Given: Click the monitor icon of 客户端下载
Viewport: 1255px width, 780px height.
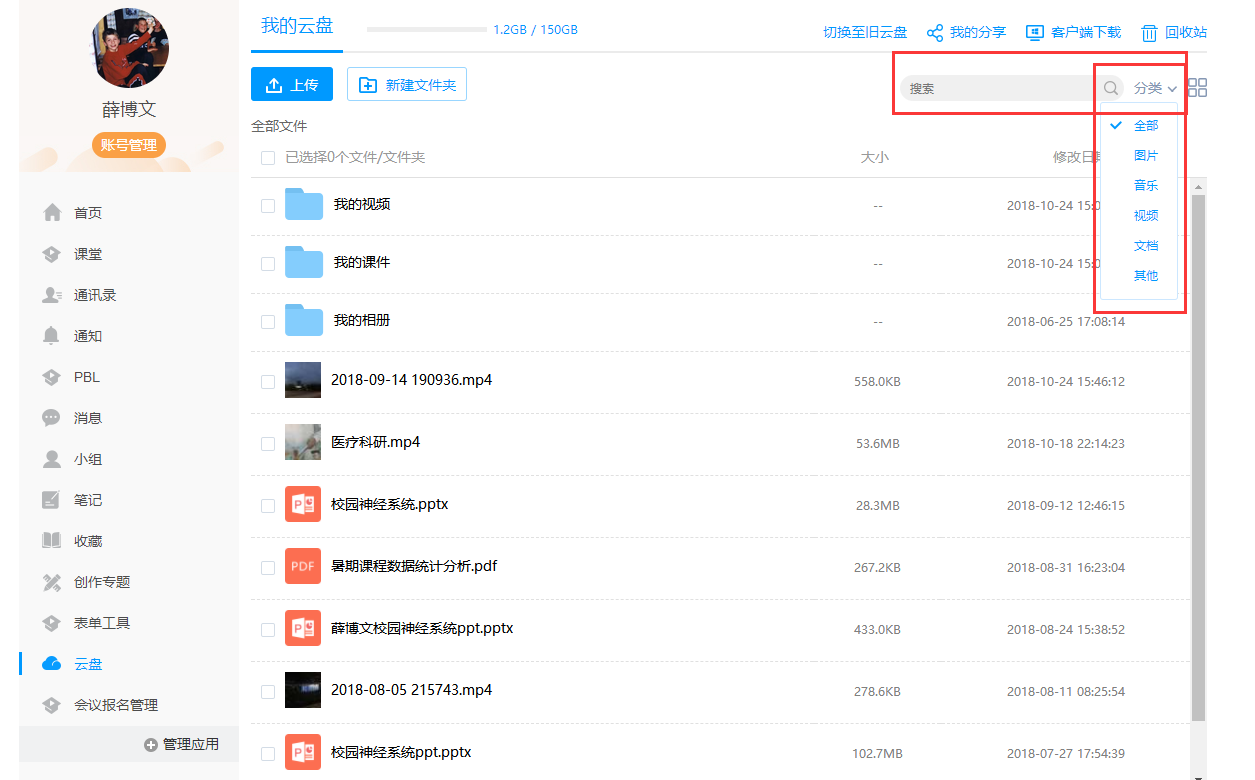Looking at the screenshot, I should coord(1035,32).
